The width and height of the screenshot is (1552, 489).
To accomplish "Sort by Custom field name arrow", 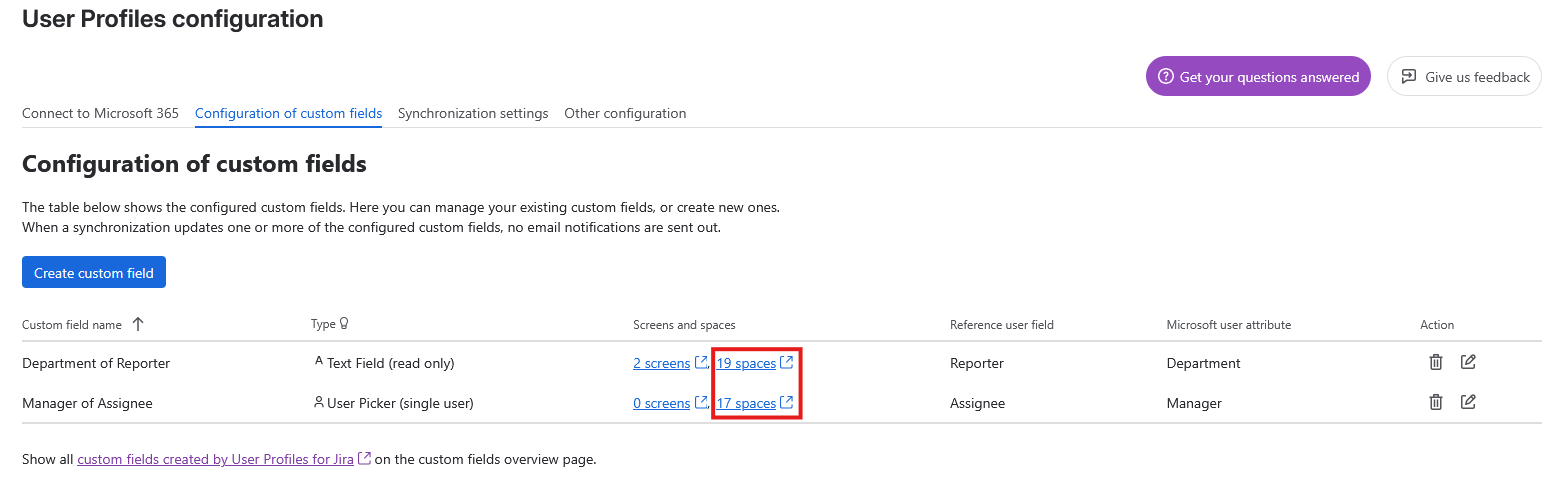I will click(138, 324).
